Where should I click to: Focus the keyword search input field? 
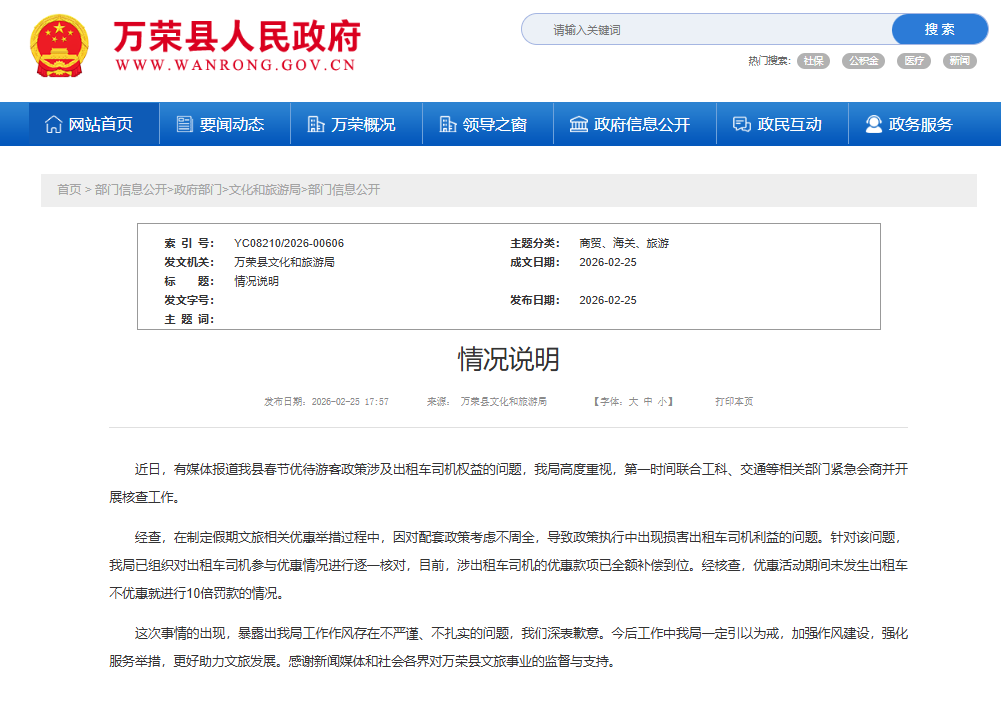click(707, 29)
